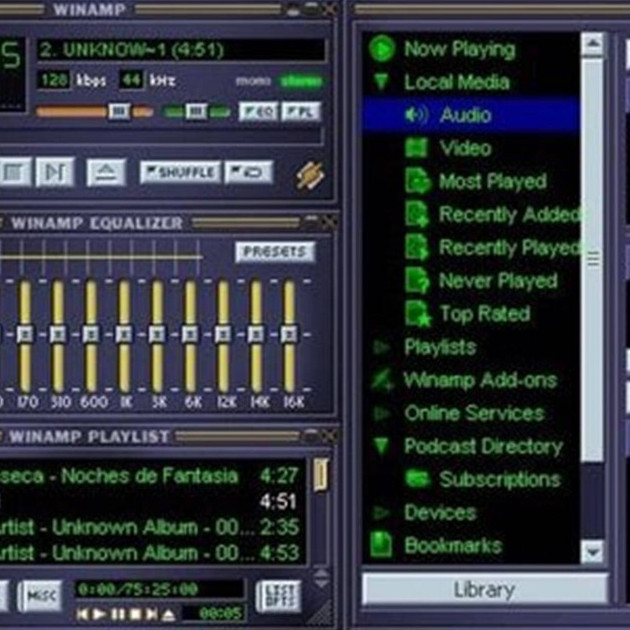Viewport: 630px width, 630px height.
Task: Click the 16K equalizer band slider
Action: (x=289, y=336)
